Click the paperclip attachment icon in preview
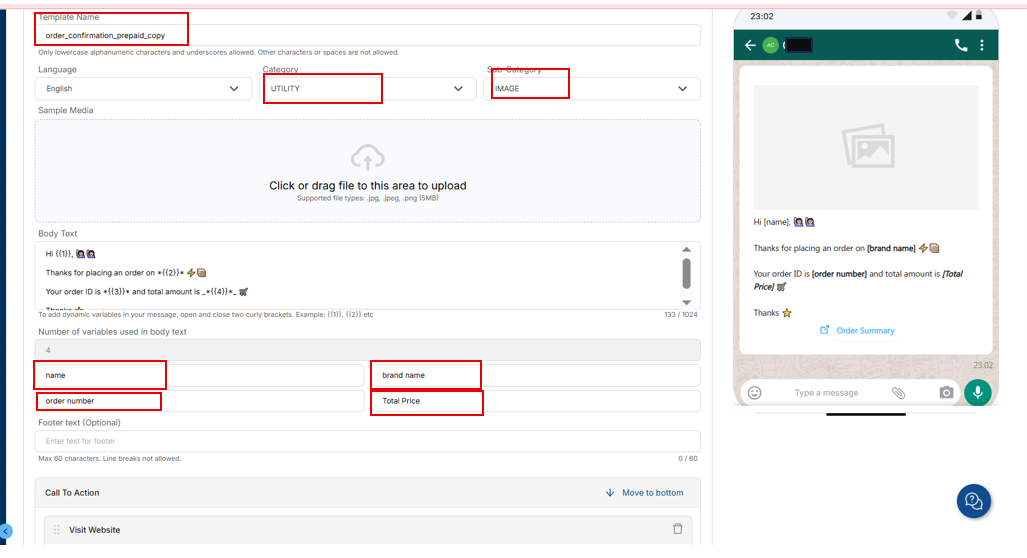The width and height of the screenshot is (1027, 558). [x=899, y=392]
